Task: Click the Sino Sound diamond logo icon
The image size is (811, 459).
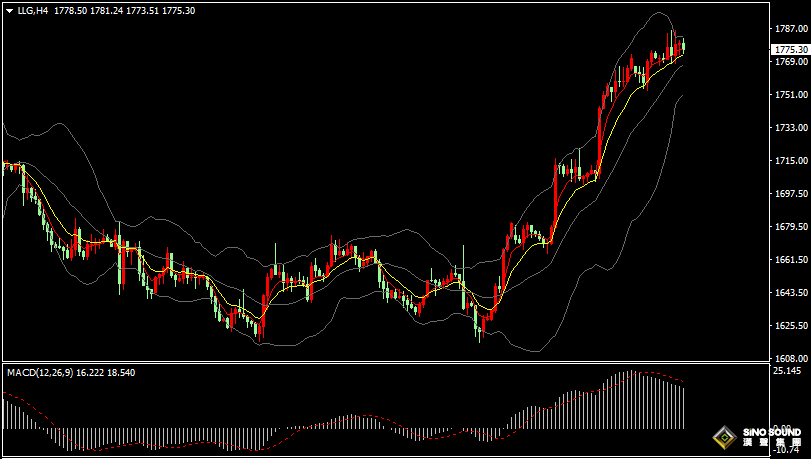Action: (724, 437)
